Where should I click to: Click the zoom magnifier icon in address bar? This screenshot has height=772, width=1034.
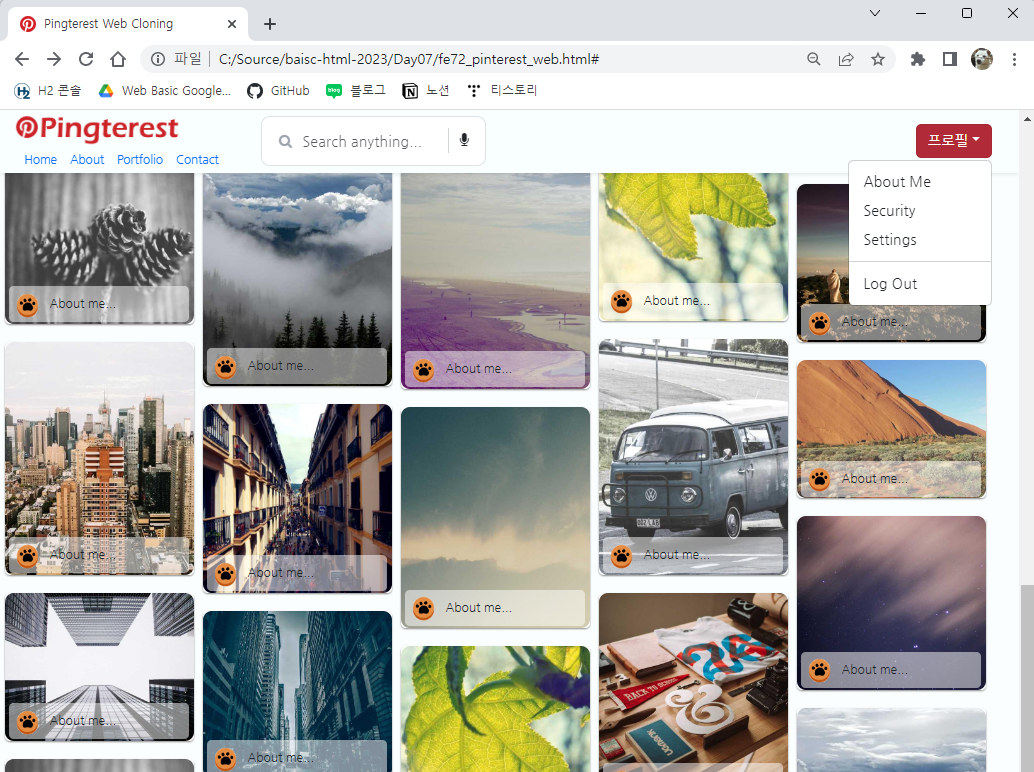(814, 59)
